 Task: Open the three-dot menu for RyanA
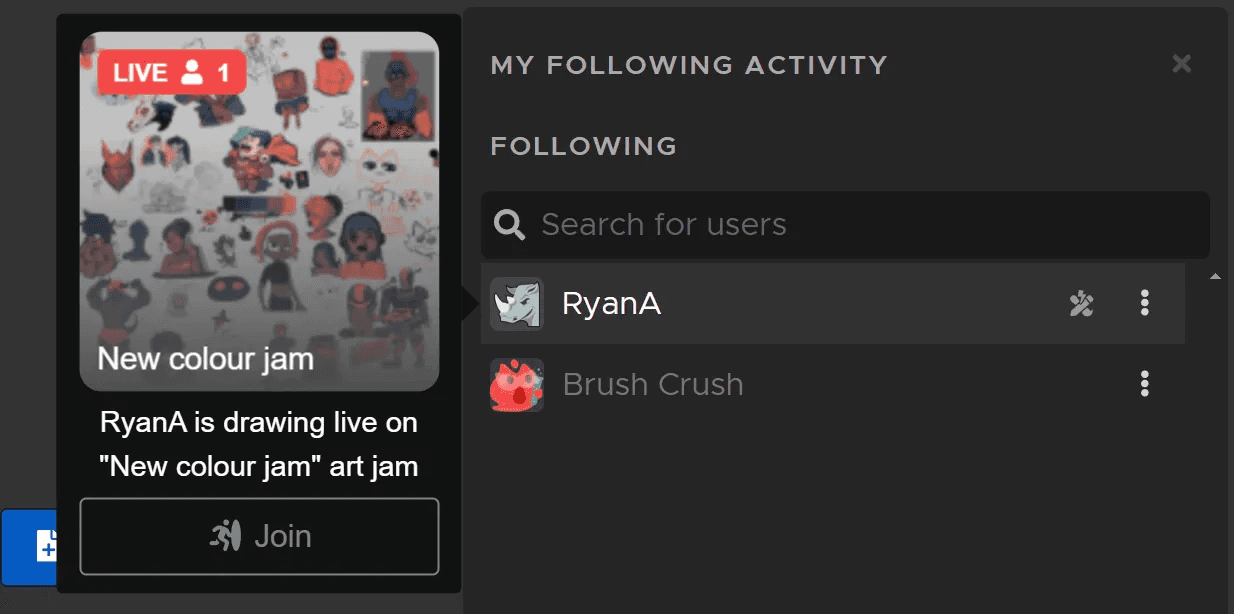click(x=1145, y=303)
